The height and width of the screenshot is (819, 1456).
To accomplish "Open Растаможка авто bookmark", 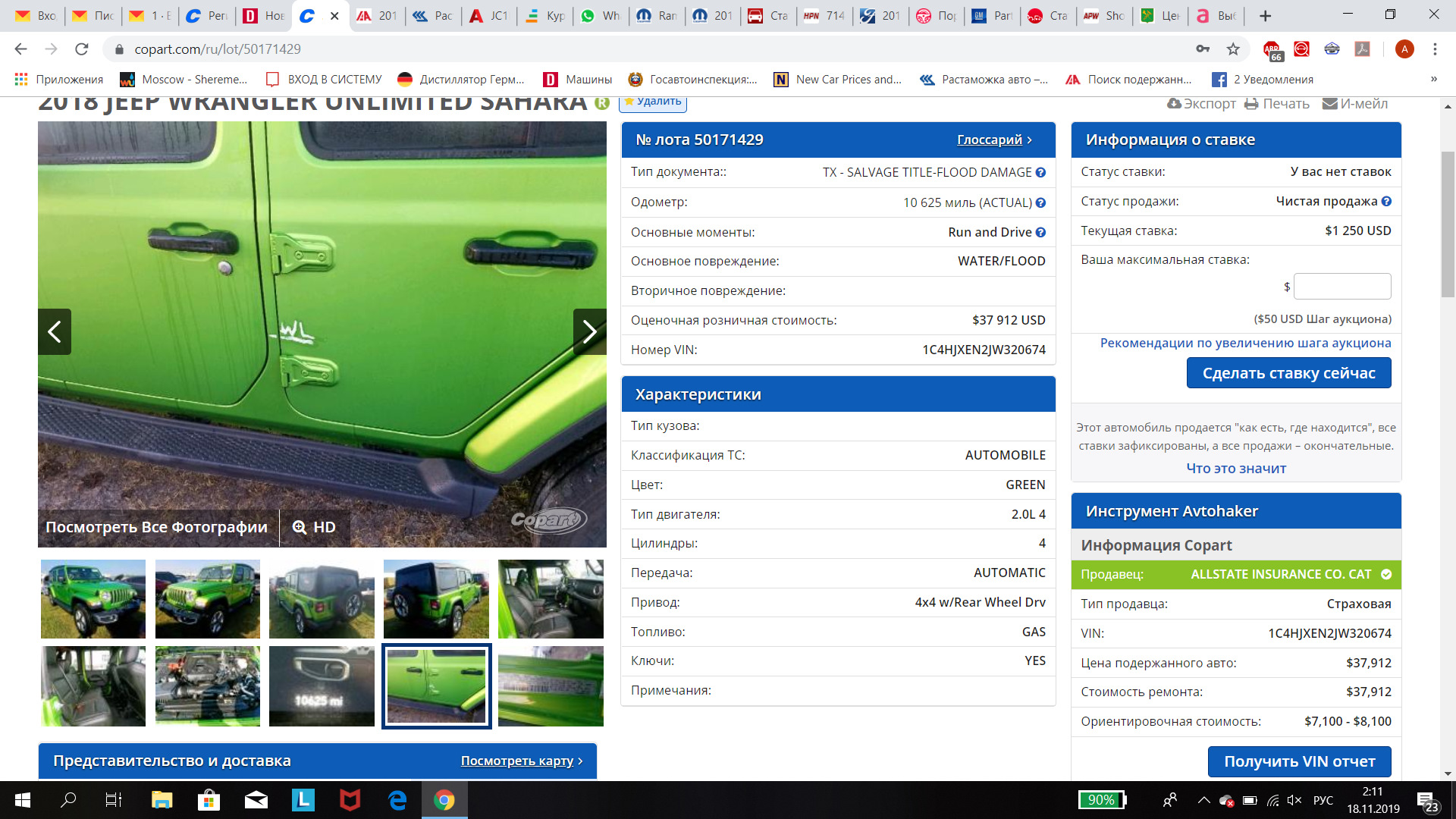I will (x=984, y=80).
